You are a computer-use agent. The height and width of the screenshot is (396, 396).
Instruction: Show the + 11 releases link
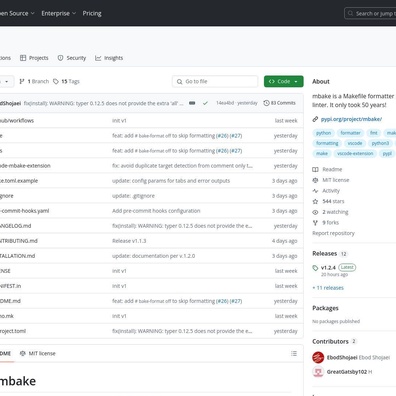point(328,288)
